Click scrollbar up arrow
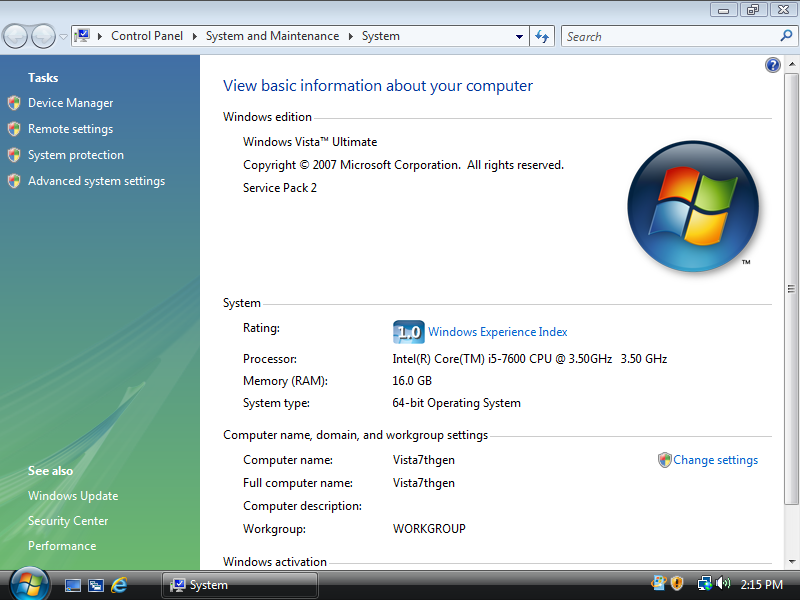This screenshot has height=600, width=800. (791, 64)
